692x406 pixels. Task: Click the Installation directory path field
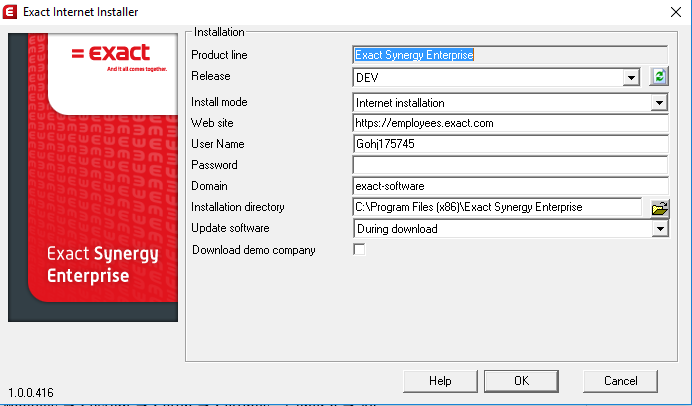point(497,207)
